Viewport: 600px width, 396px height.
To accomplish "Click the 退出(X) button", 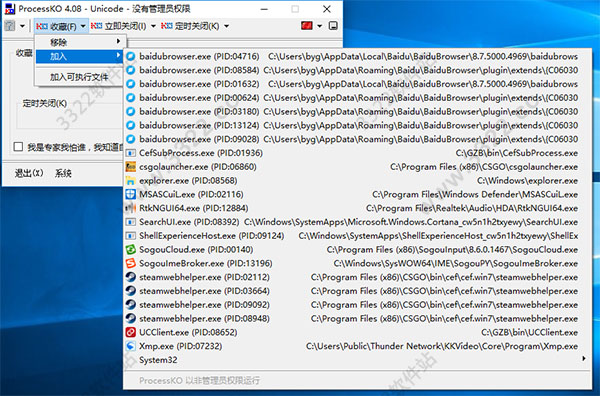I will click(29, 173).
